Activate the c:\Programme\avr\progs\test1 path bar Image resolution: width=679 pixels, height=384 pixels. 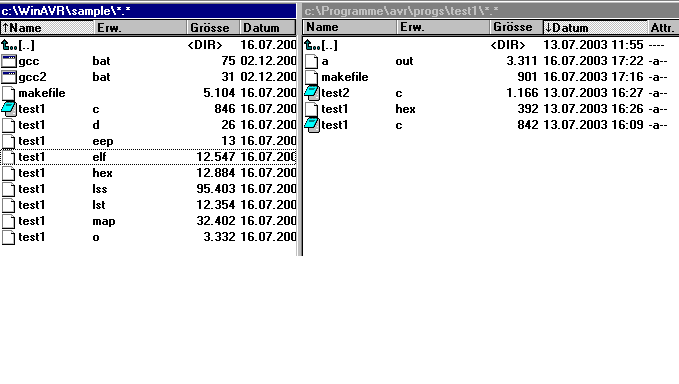click(x=491, y=11)
